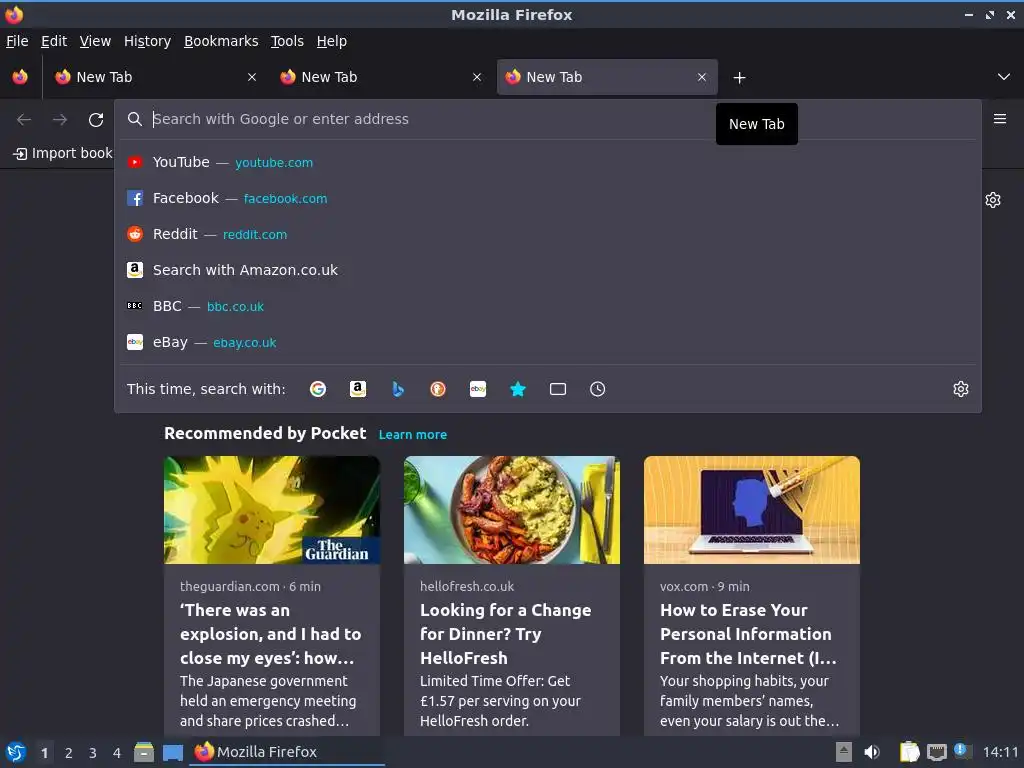Search history using the clock icon

pos(598,389)
